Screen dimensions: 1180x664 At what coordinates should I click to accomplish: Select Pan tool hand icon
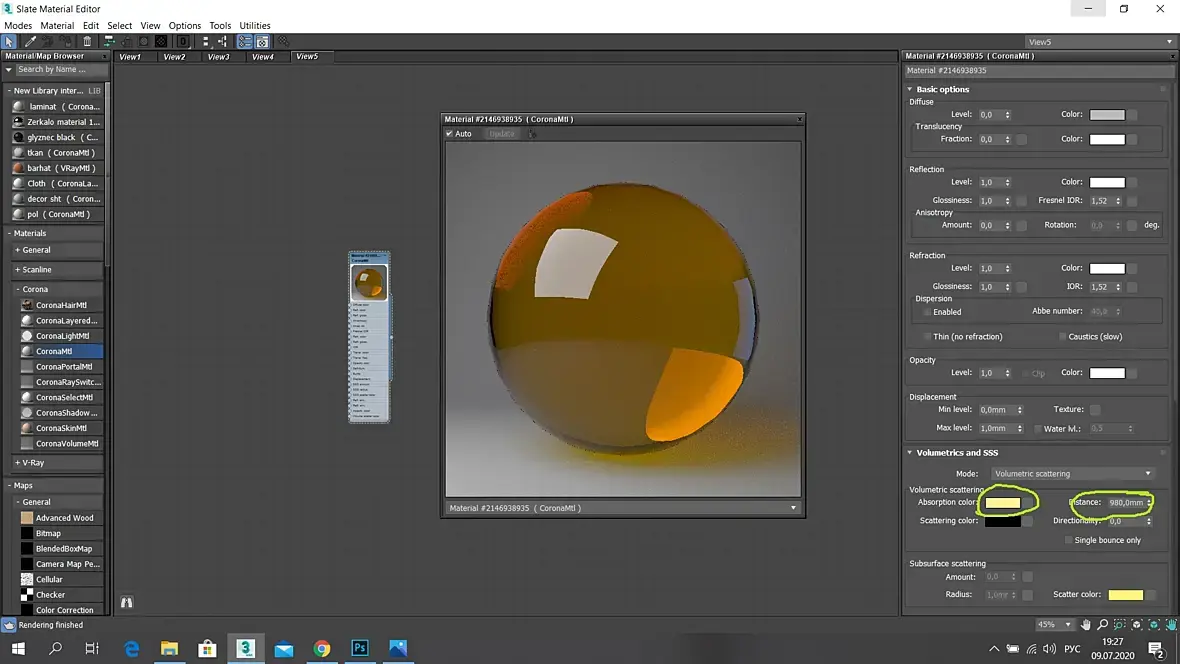1085,625
